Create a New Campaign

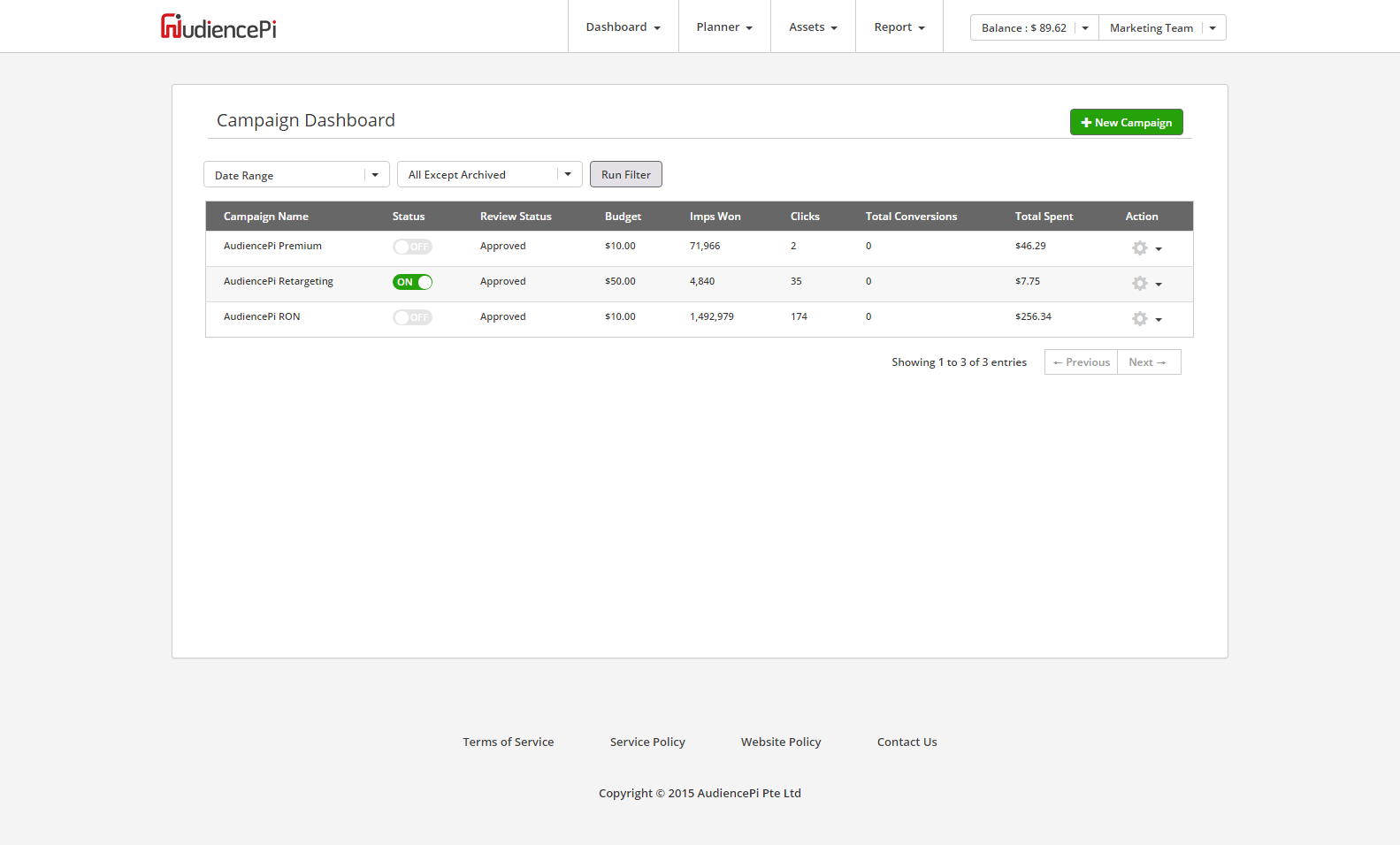coord(1126,122)
